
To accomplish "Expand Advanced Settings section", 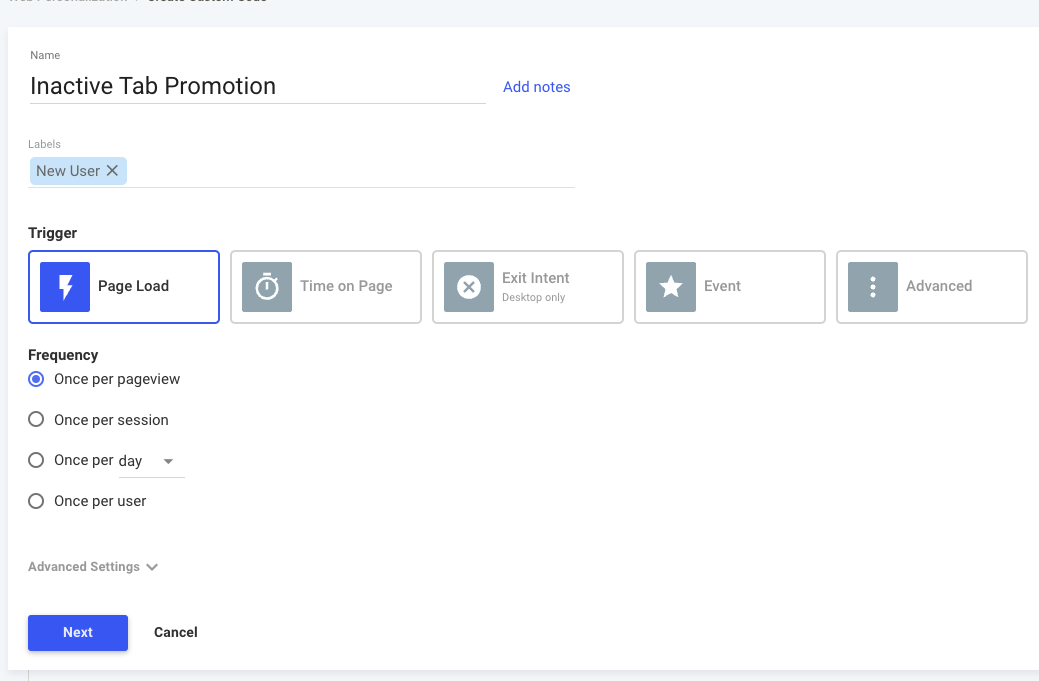I will pyautogui.click(x=93, y=567).
